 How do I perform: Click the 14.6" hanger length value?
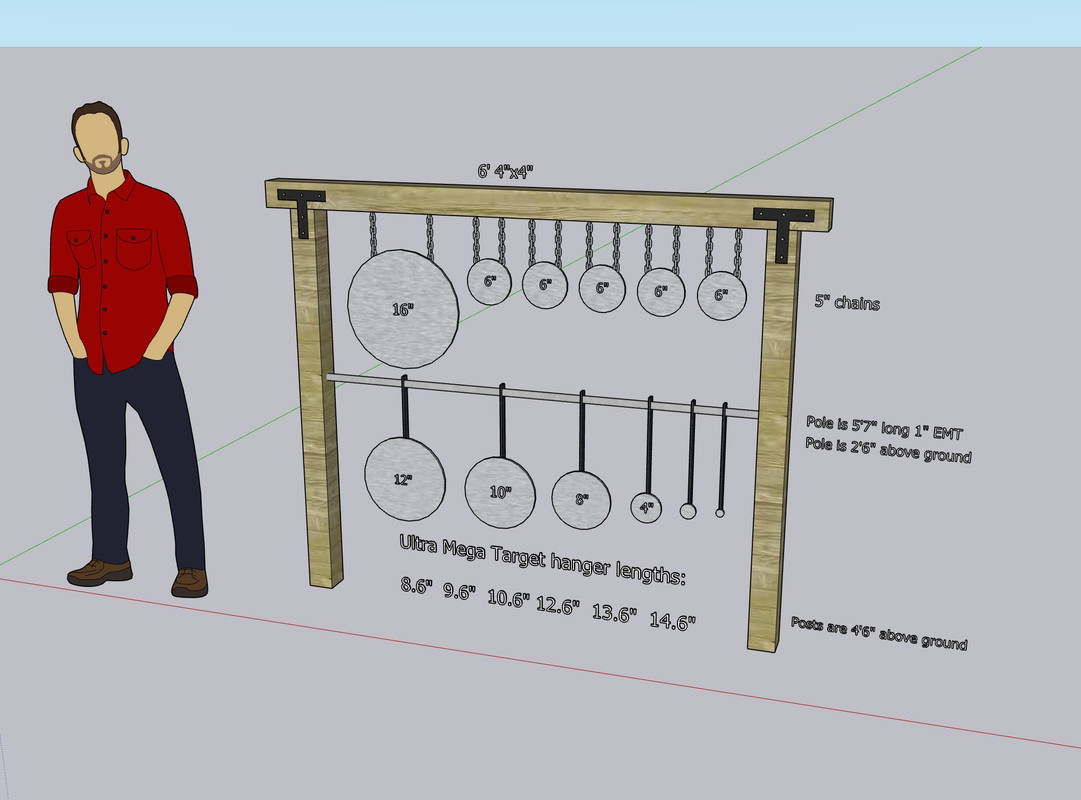(672, 621)
